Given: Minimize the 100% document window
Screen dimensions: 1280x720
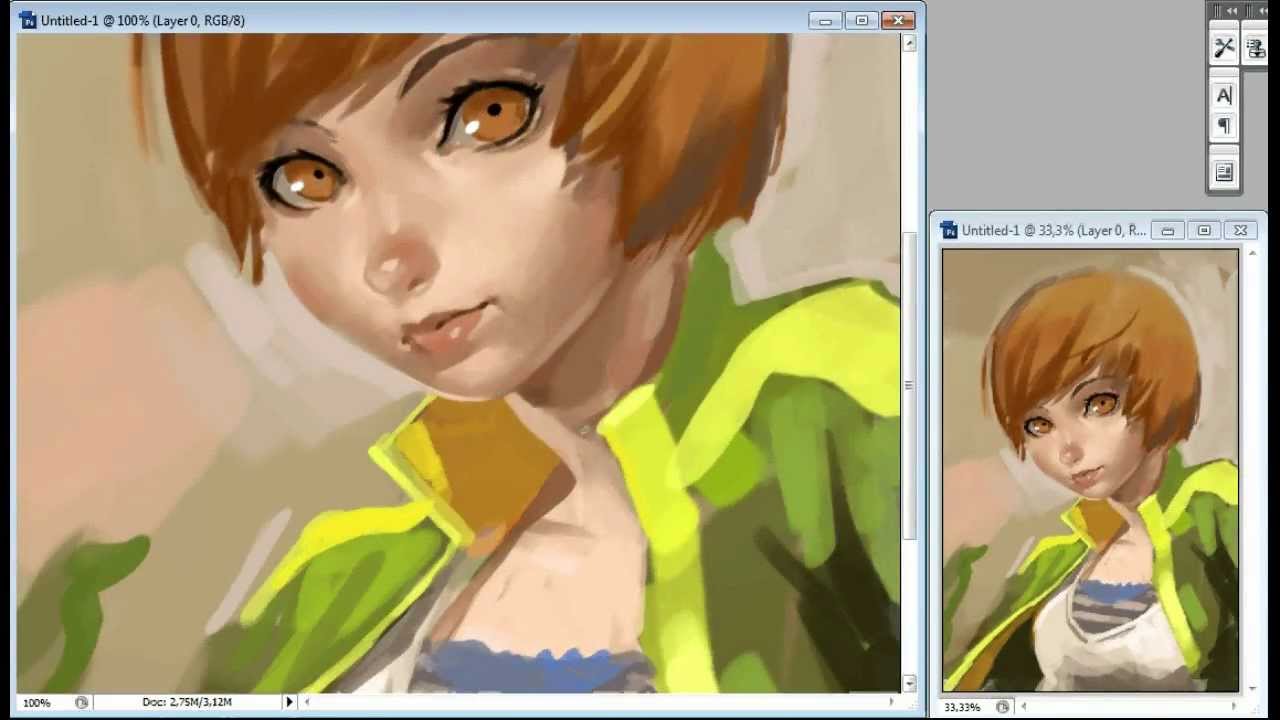Looking at the screenshot, I should [x=825, y=20].
